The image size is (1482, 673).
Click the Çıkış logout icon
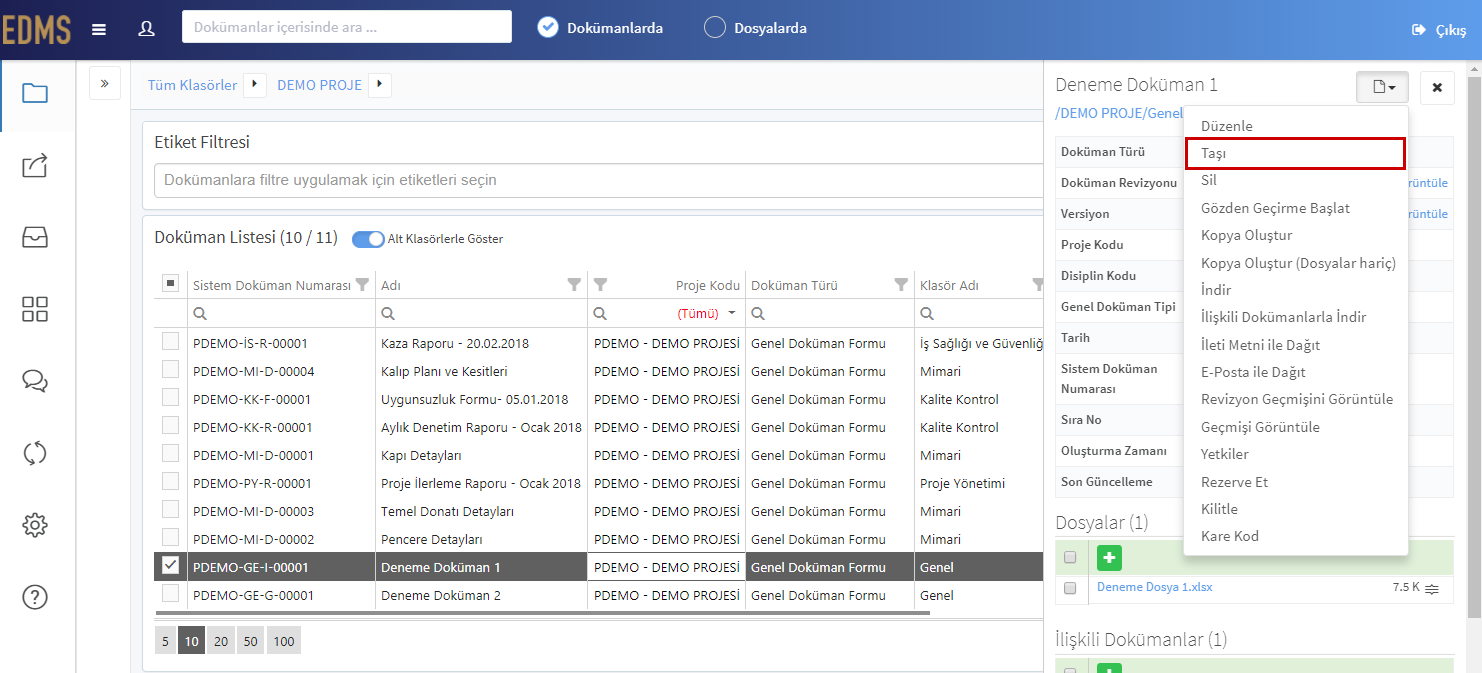(x=1418, y=30)
